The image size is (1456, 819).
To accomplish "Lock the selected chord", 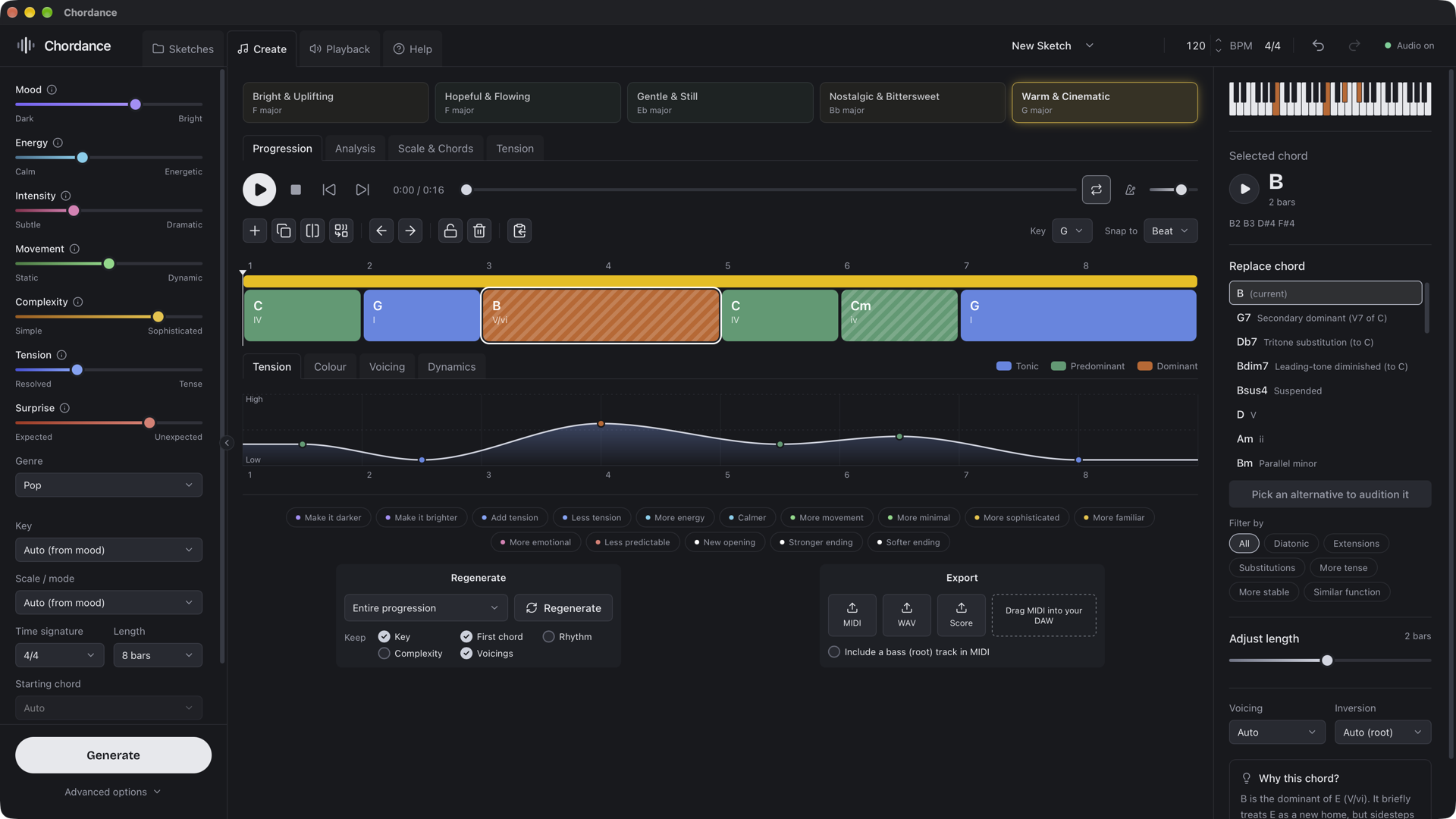I will pos(450,231).
